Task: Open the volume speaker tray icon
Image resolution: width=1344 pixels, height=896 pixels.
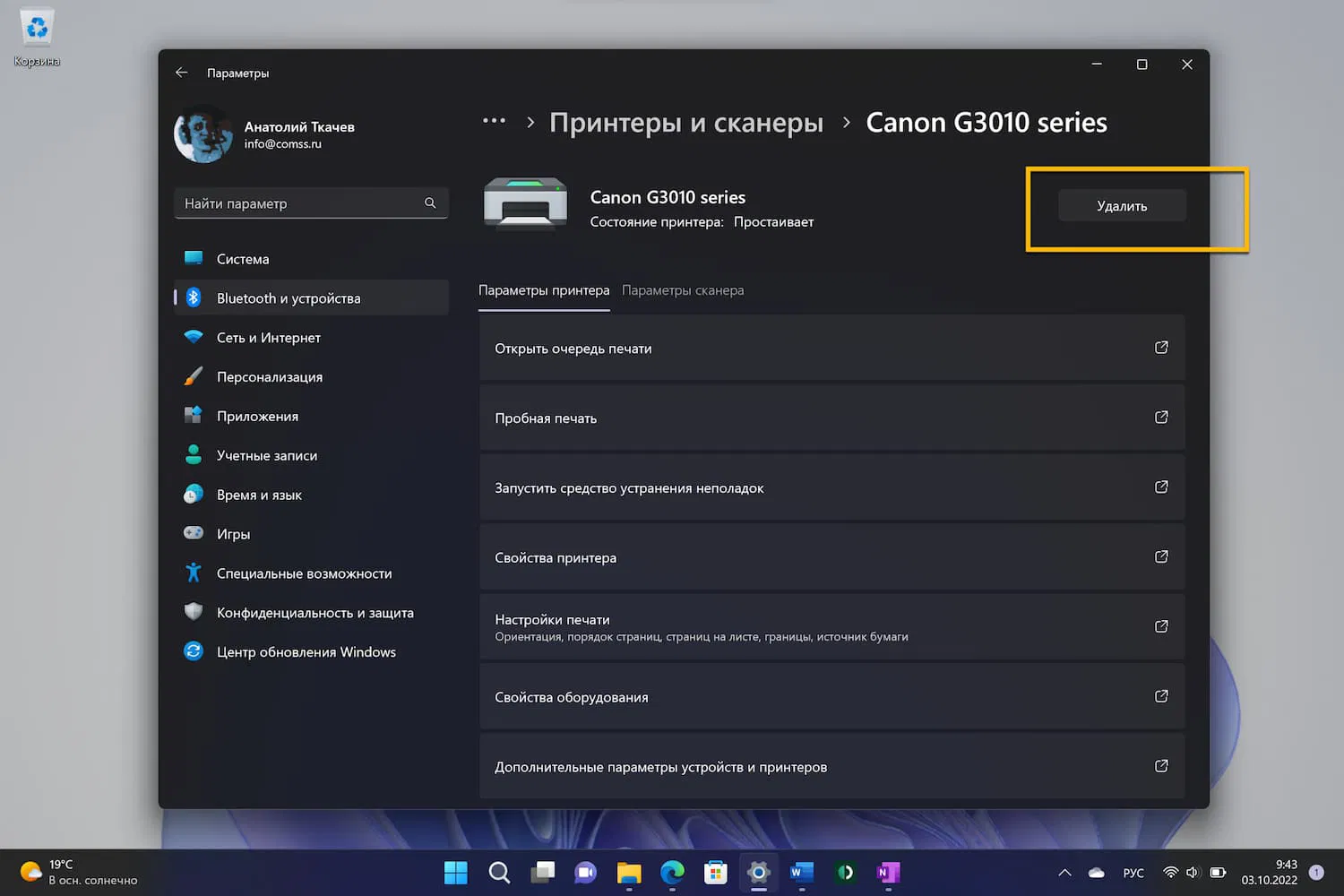Action: pyautogui.click(x=1193, y=873)
